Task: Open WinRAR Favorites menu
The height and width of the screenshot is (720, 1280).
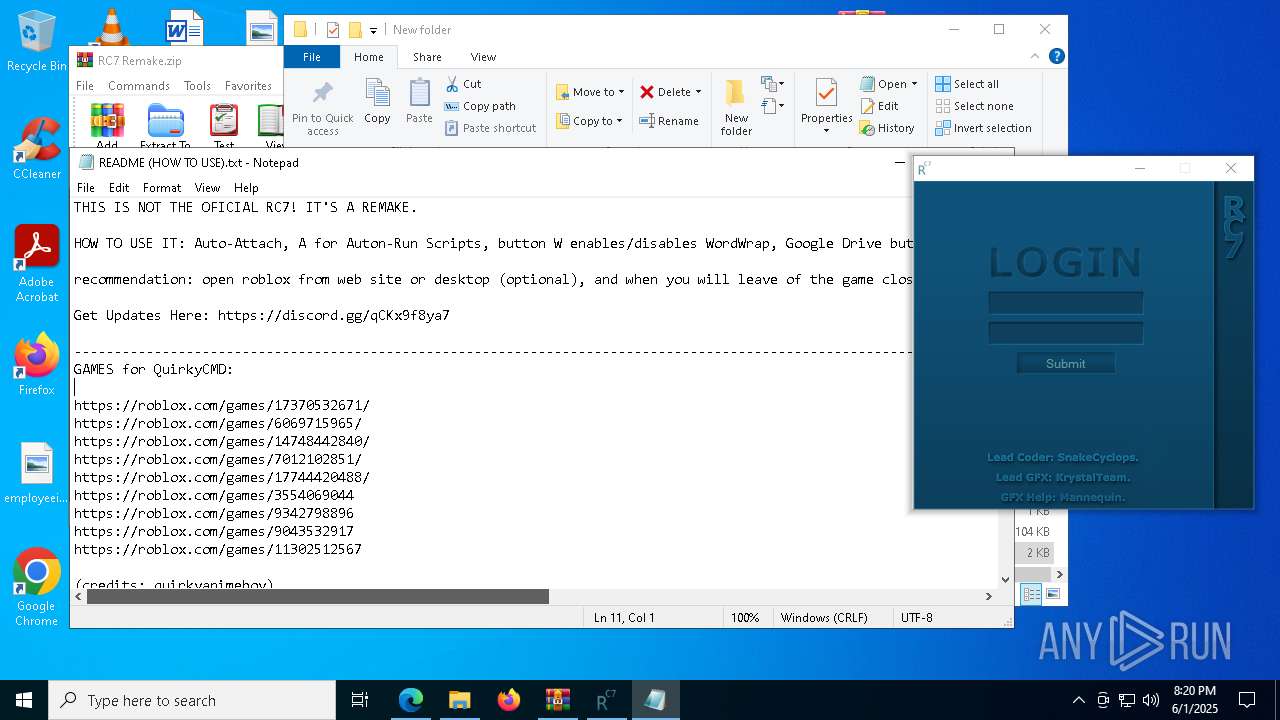Action: click(248, 86)
